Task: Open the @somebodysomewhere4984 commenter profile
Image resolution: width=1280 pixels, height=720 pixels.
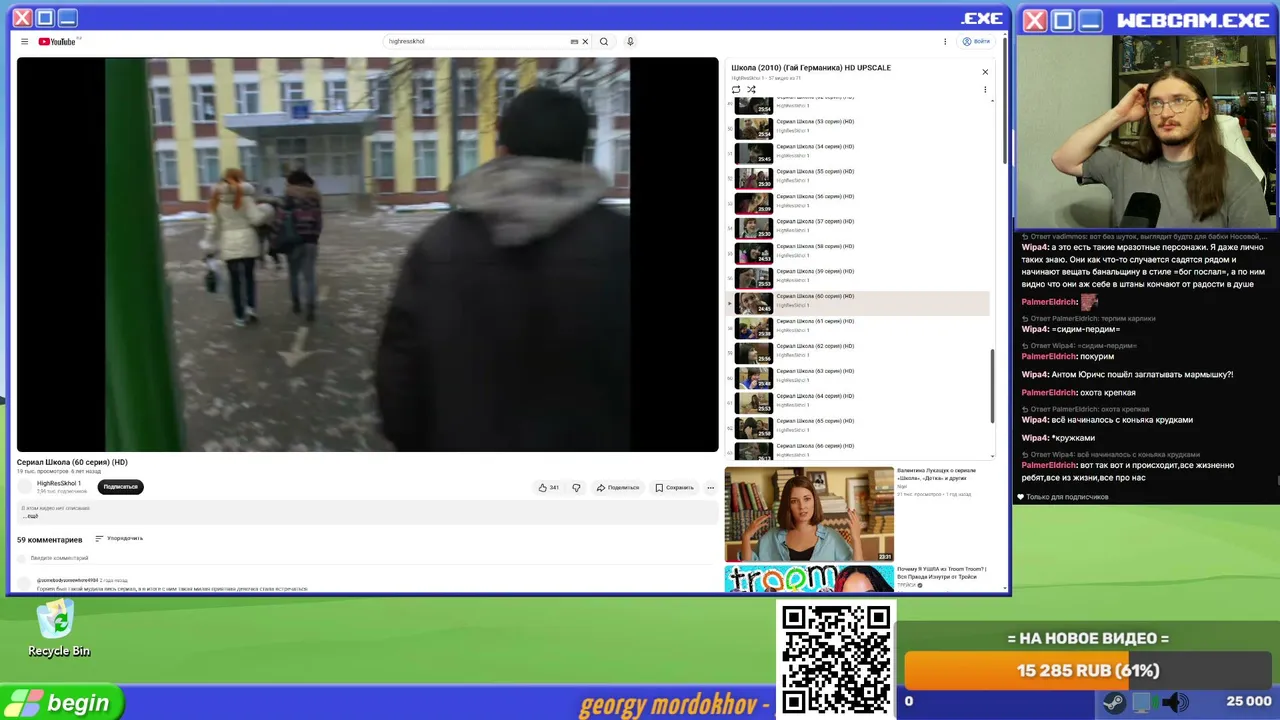Action: click(x=67, y=580)
